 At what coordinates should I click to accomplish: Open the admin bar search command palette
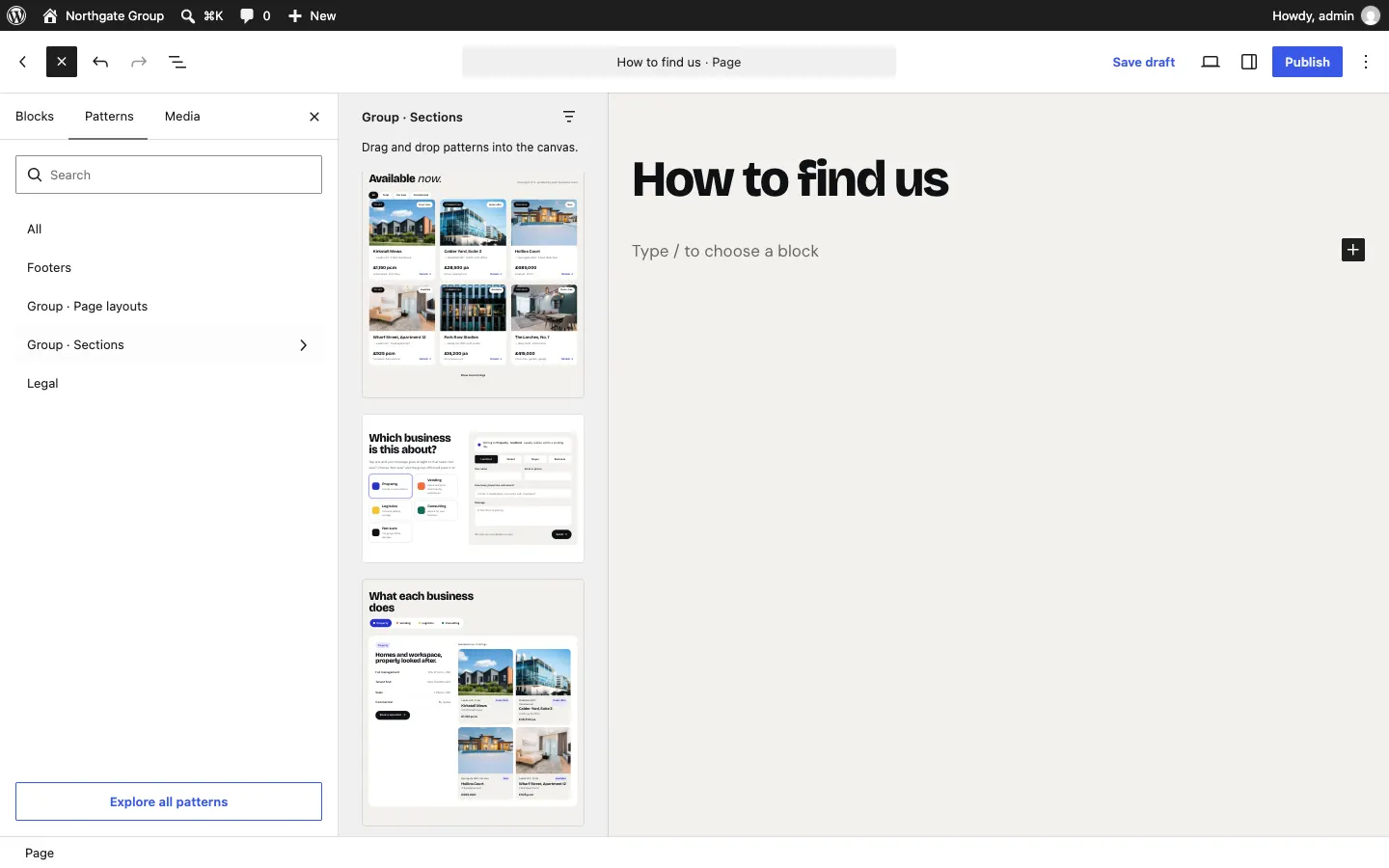203,15
